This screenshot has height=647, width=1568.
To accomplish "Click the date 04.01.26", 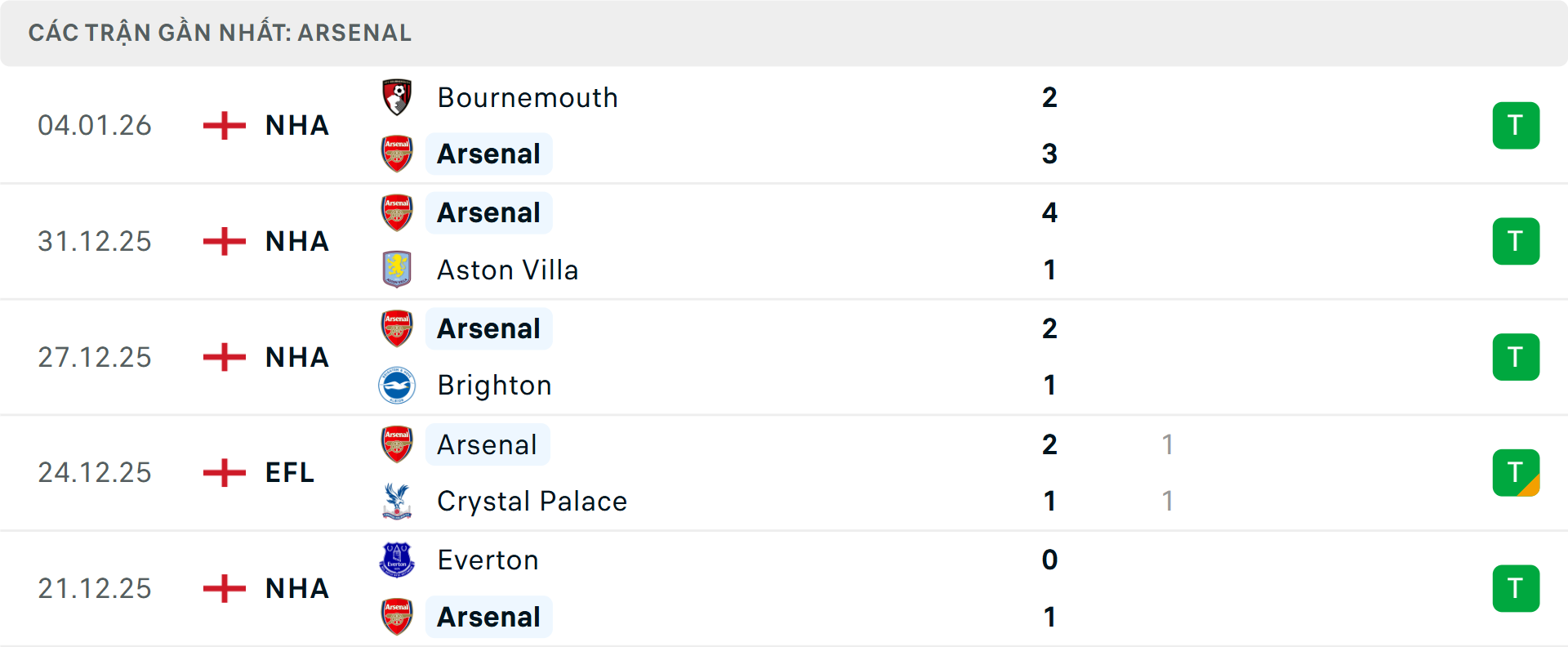I will (x=95, y=125).
